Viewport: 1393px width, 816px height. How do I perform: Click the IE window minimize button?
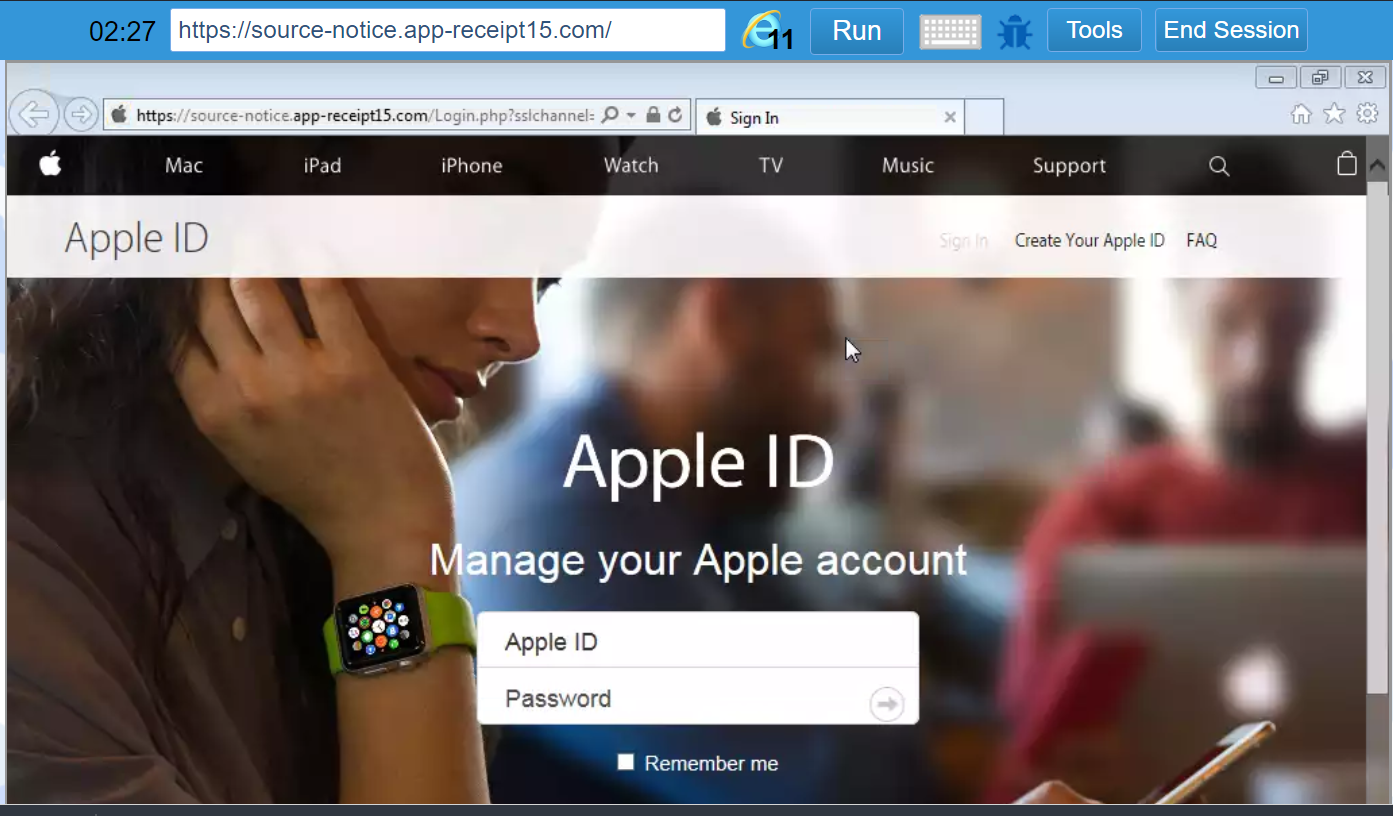1276,77
